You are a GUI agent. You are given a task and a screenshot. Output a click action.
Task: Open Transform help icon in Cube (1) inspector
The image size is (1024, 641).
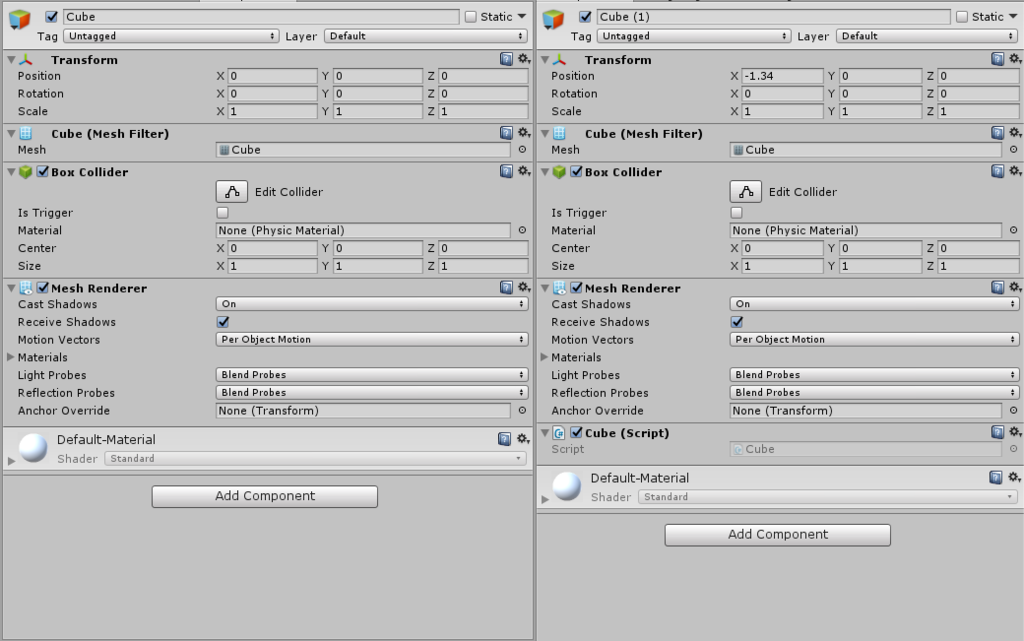(x=997, y=59)
